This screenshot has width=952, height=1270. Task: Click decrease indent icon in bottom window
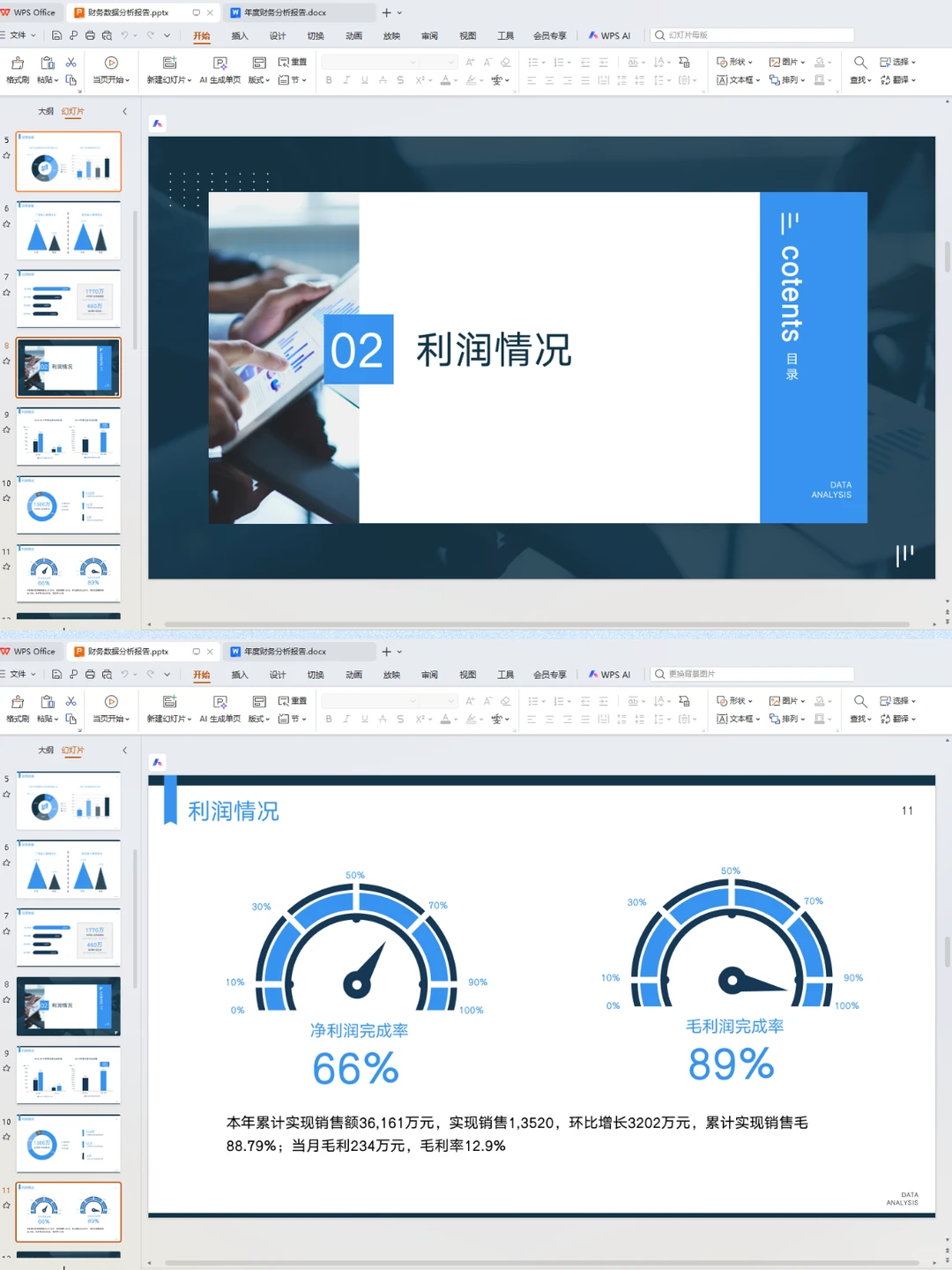pos(585,701)
